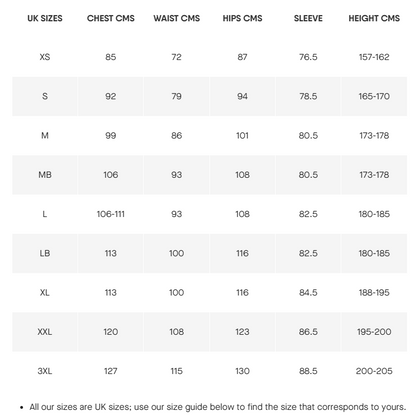Click height value 188-195 for XL
The height and width of the screenshot is (420, 416).
374,292
